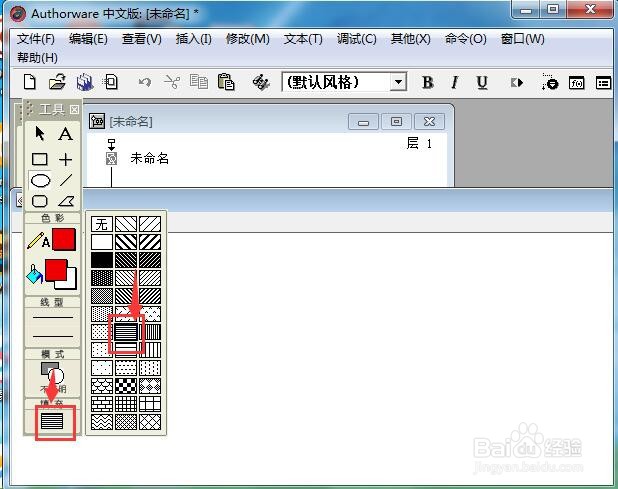Image resolution: width=618 pixels, height=489 pixels.
Task: Click the fill pattern preview box
Action: click(x=52, y=421)
